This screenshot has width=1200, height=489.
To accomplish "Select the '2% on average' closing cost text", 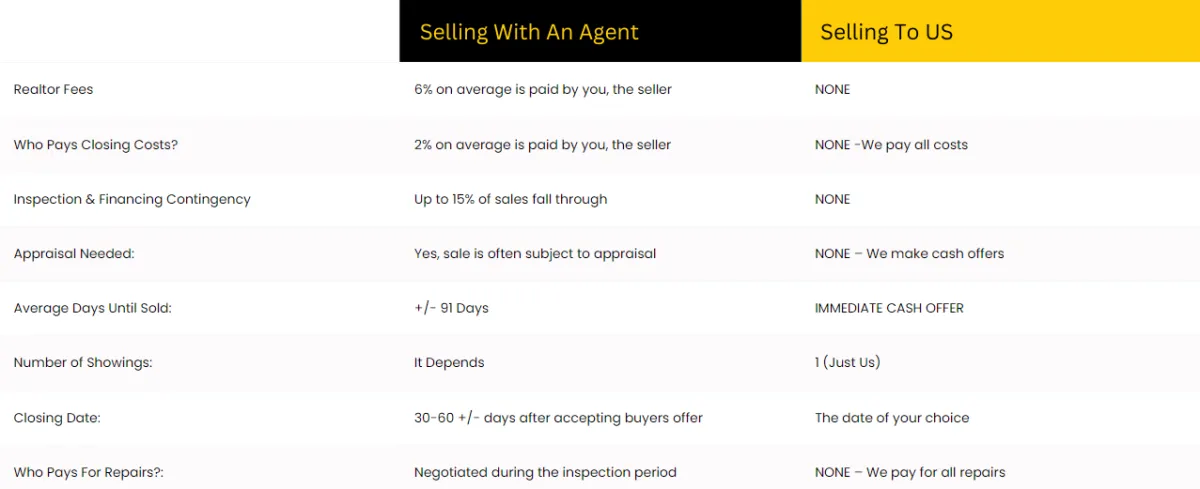I will point(542,145).
